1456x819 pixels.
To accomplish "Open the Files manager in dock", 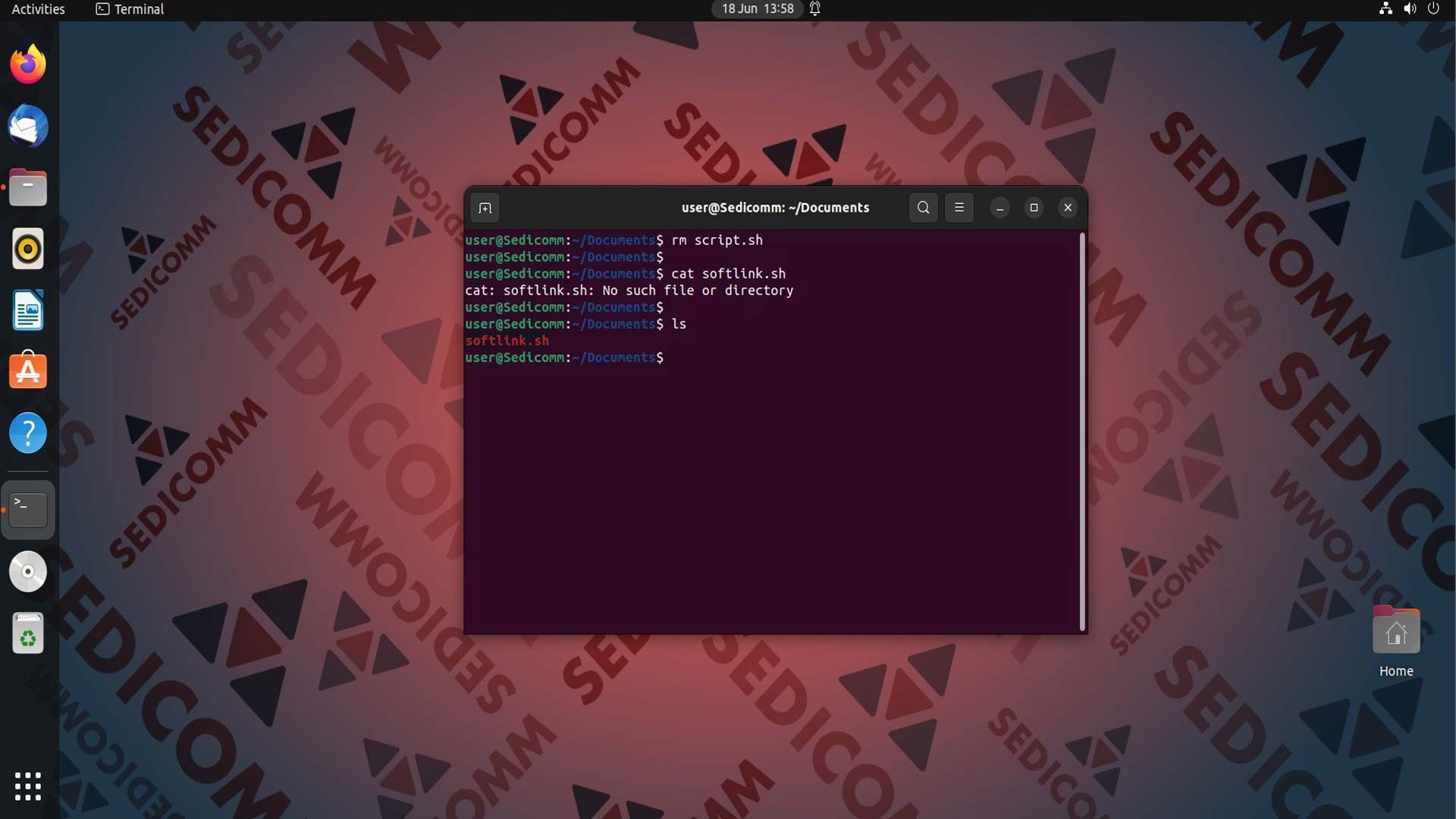I will coord(28,187).
